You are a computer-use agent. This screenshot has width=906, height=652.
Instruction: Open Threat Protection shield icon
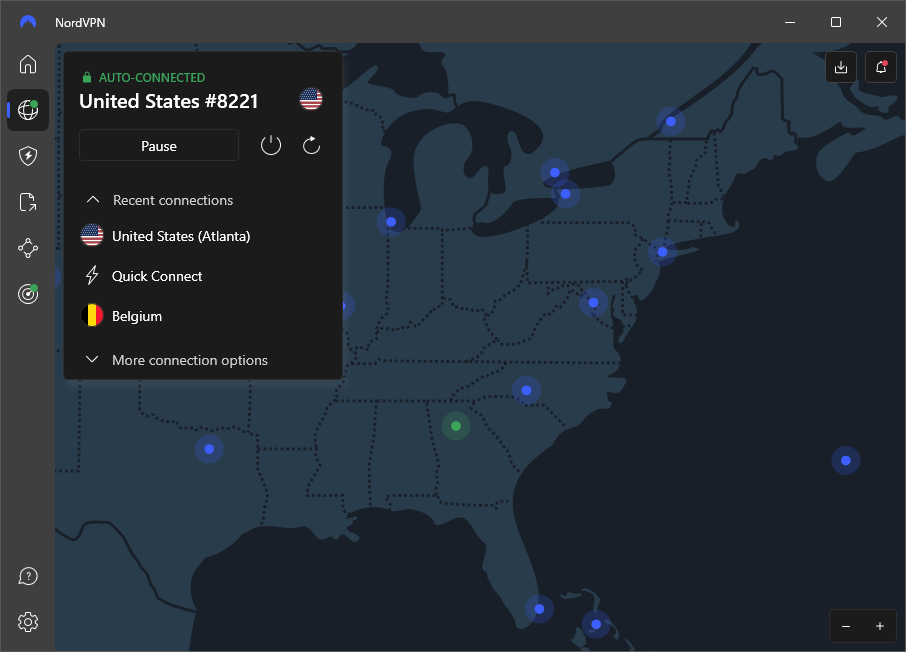(28, 156)
